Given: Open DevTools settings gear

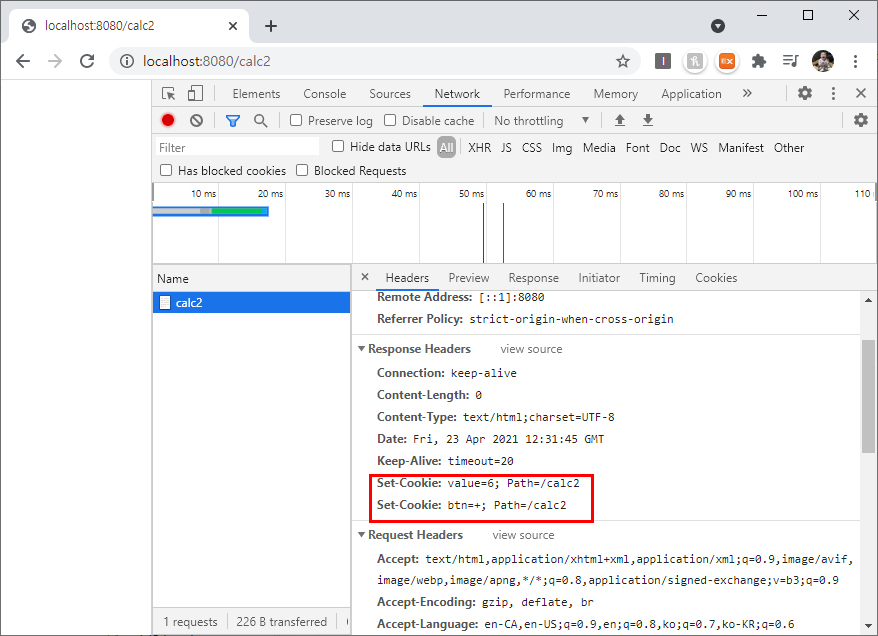Looking at the screenshot, I should point(805,93).
